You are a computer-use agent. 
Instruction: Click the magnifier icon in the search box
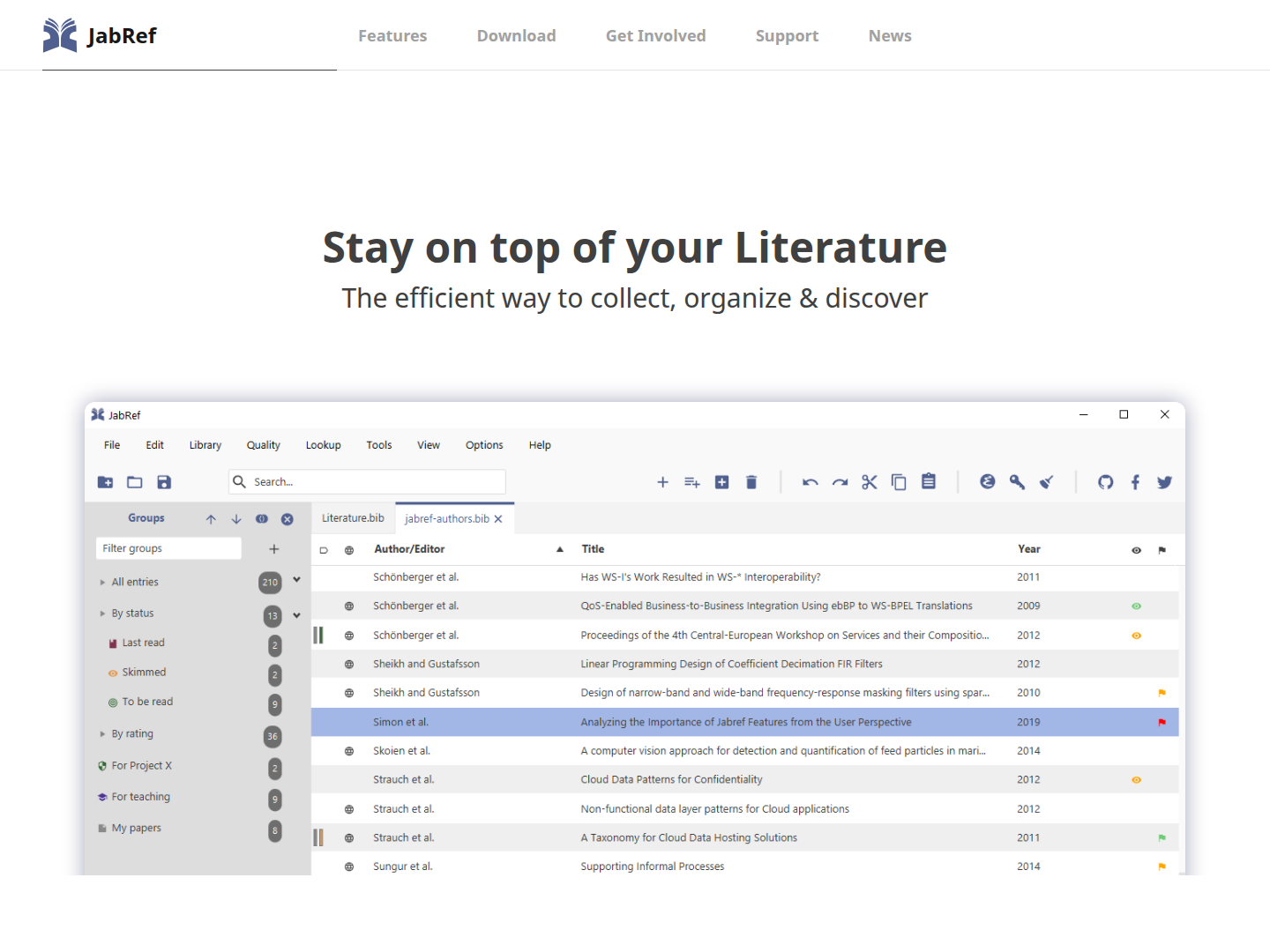tap(239, 481)
